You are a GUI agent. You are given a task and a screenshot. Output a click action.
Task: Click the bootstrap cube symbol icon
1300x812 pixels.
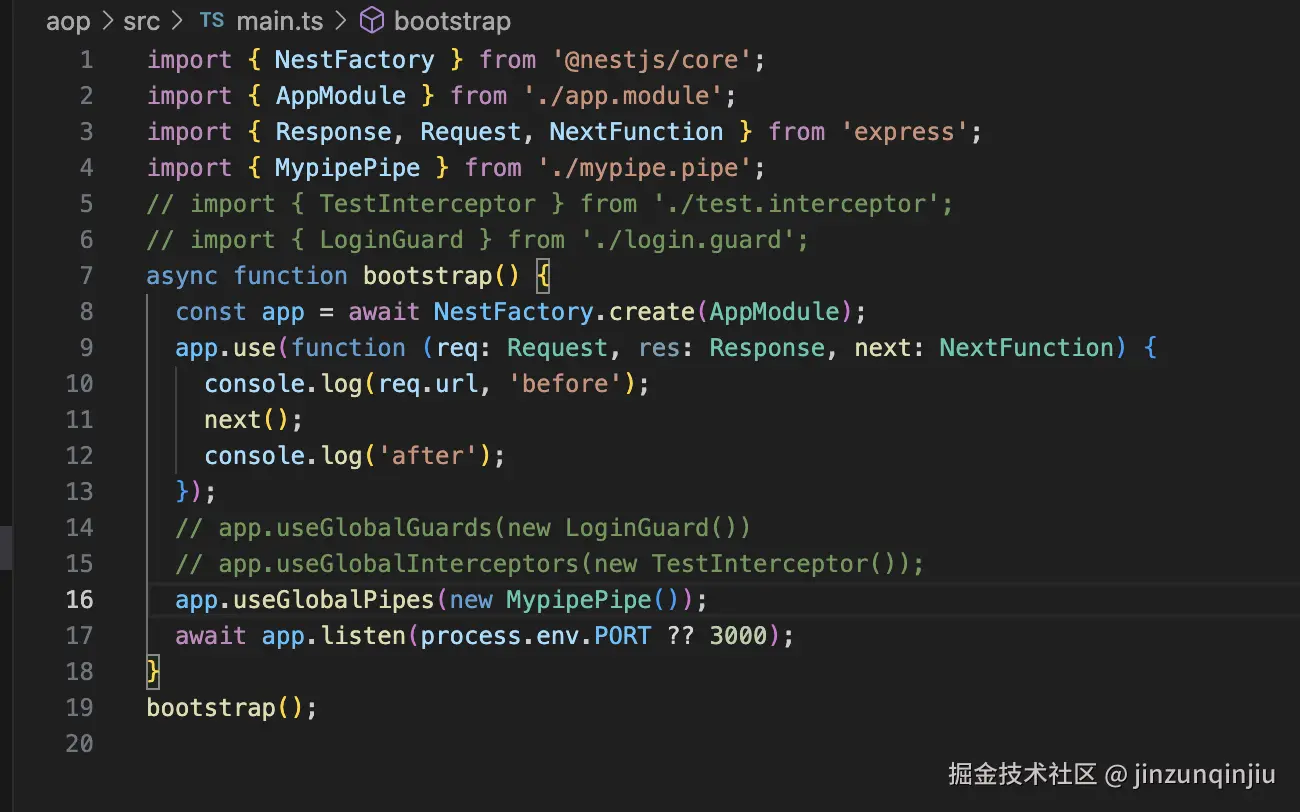click(371, 20)
